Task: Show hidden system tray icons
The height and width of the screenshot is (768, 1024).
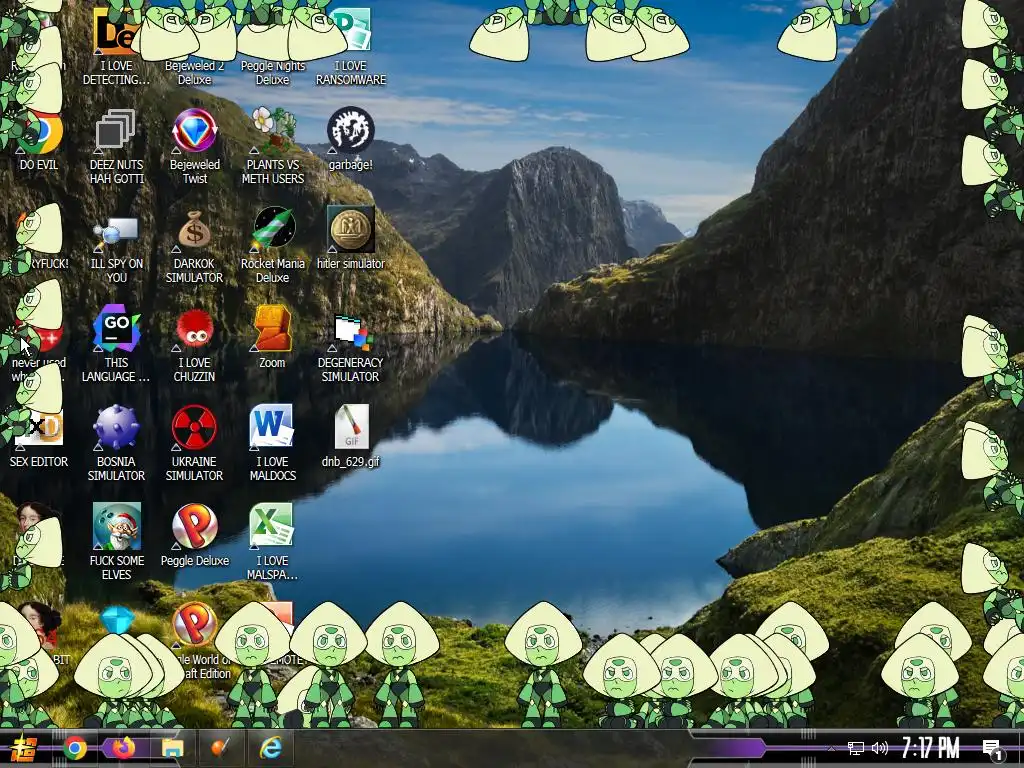Action: tap(831, 748)
